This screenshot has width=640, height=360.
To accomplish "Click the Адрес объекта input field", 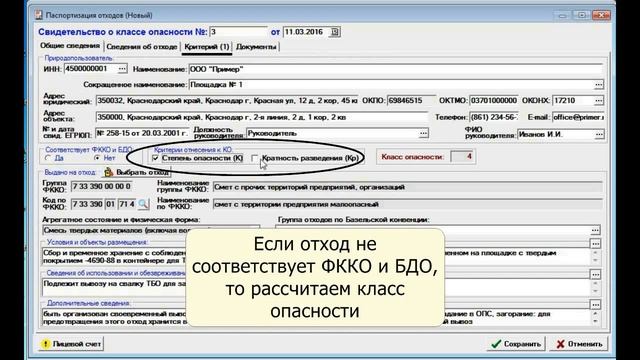I will pyautogui.click(x=262, y=117).
